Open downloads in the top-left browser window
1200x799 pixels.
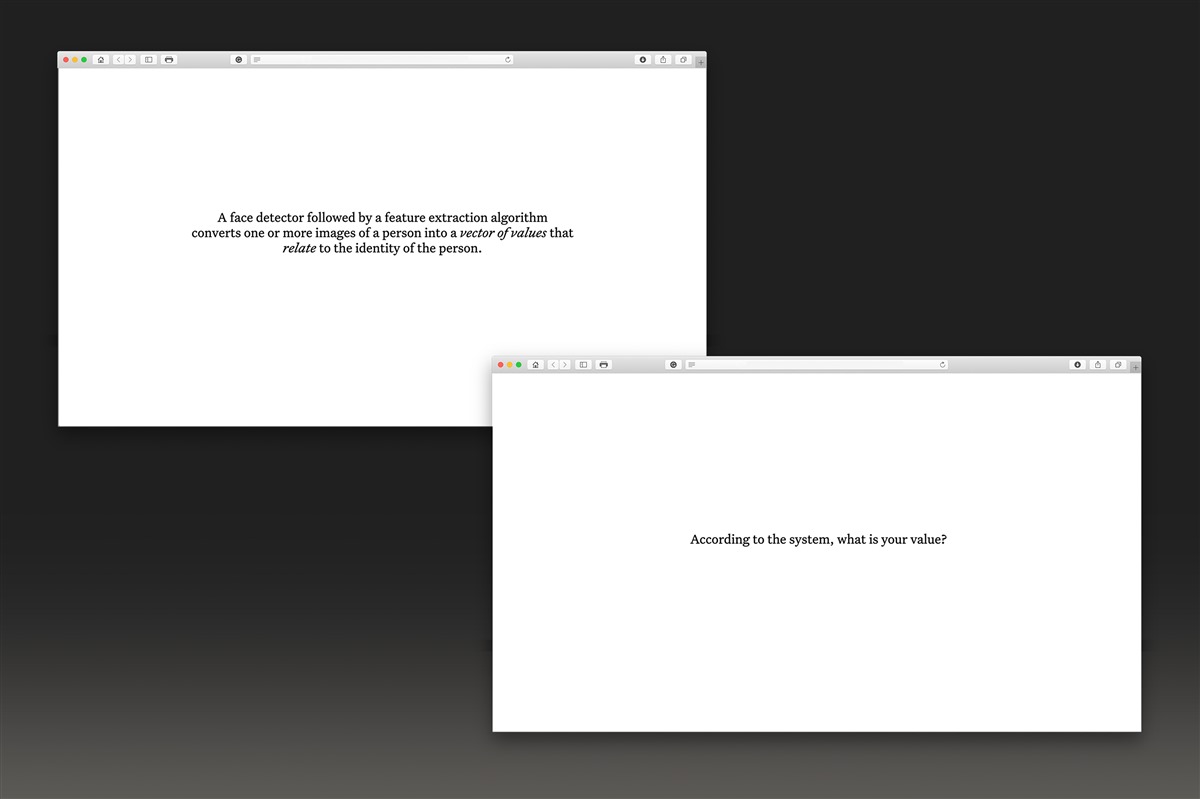(643, 60)
